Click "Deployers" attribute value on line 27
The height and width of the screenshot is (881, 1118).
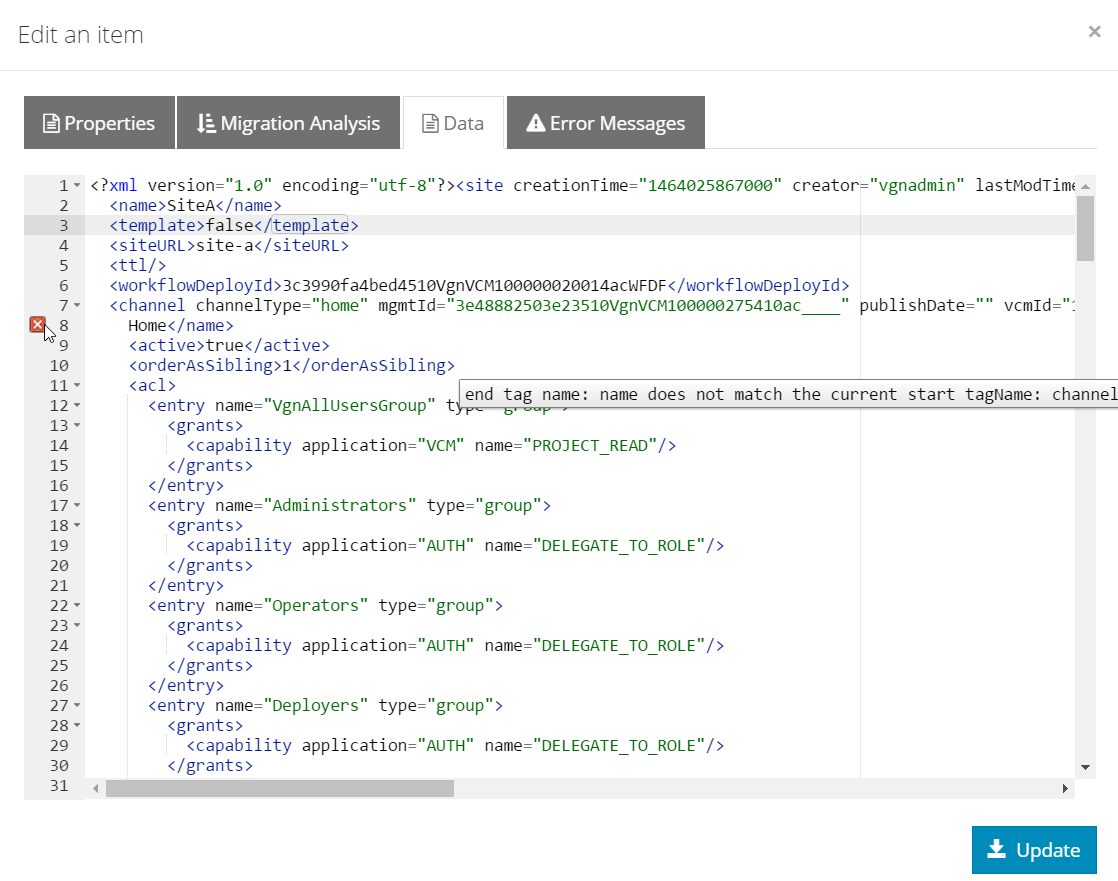(x=316, y=705)
